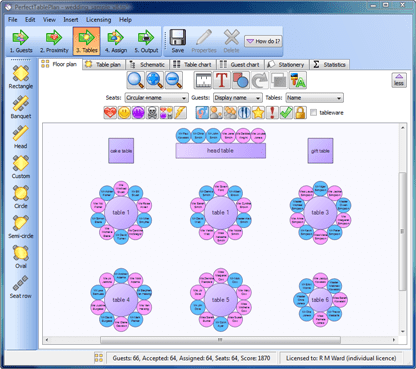Viewport: 416px width, 369px height.
Task: Open the Guests display name dropdown
Action: coord(238,98)
